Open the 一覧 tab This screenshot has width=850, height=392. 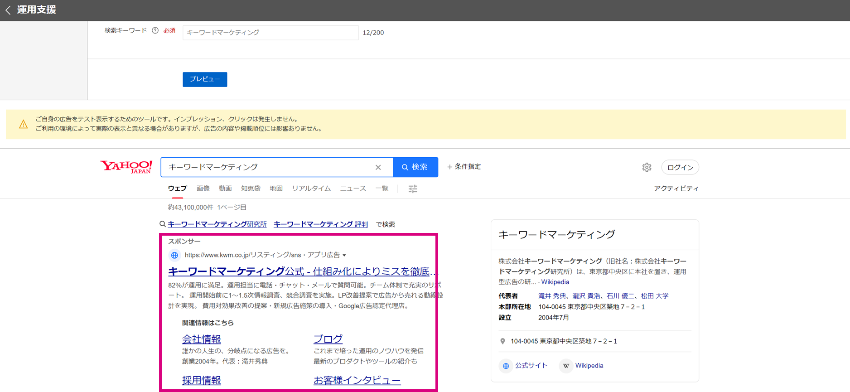[382, 189]
